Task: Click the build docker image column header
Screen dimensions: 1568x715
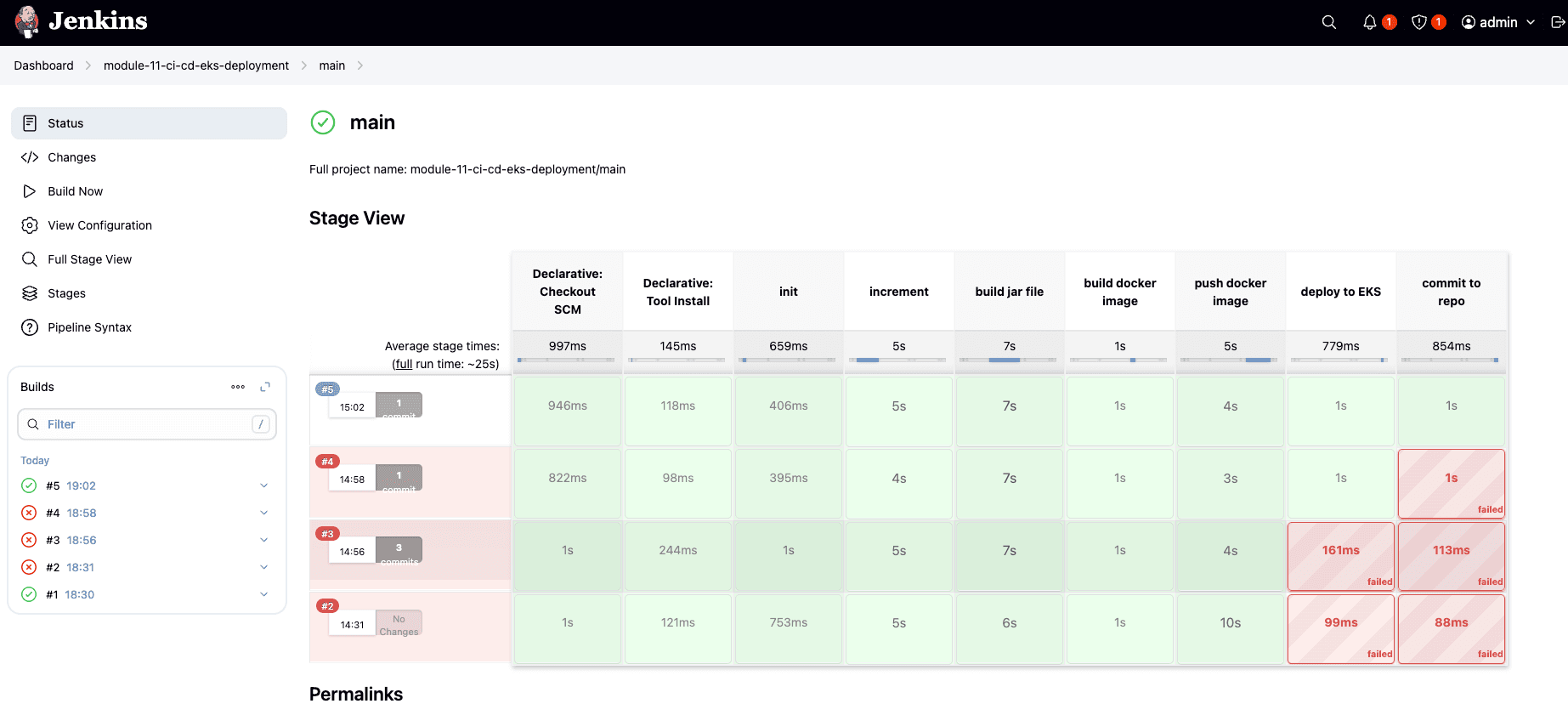Action: [x=1120, y=292]
